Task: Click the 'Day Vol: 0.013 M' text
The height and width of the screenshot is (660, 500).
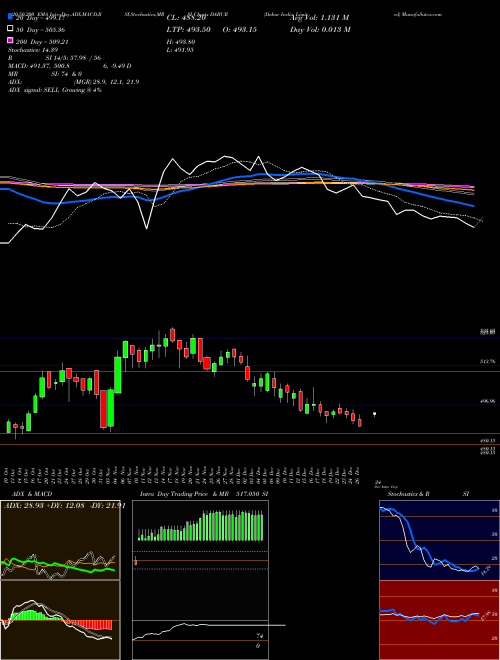Action: [x=320, y=29]
